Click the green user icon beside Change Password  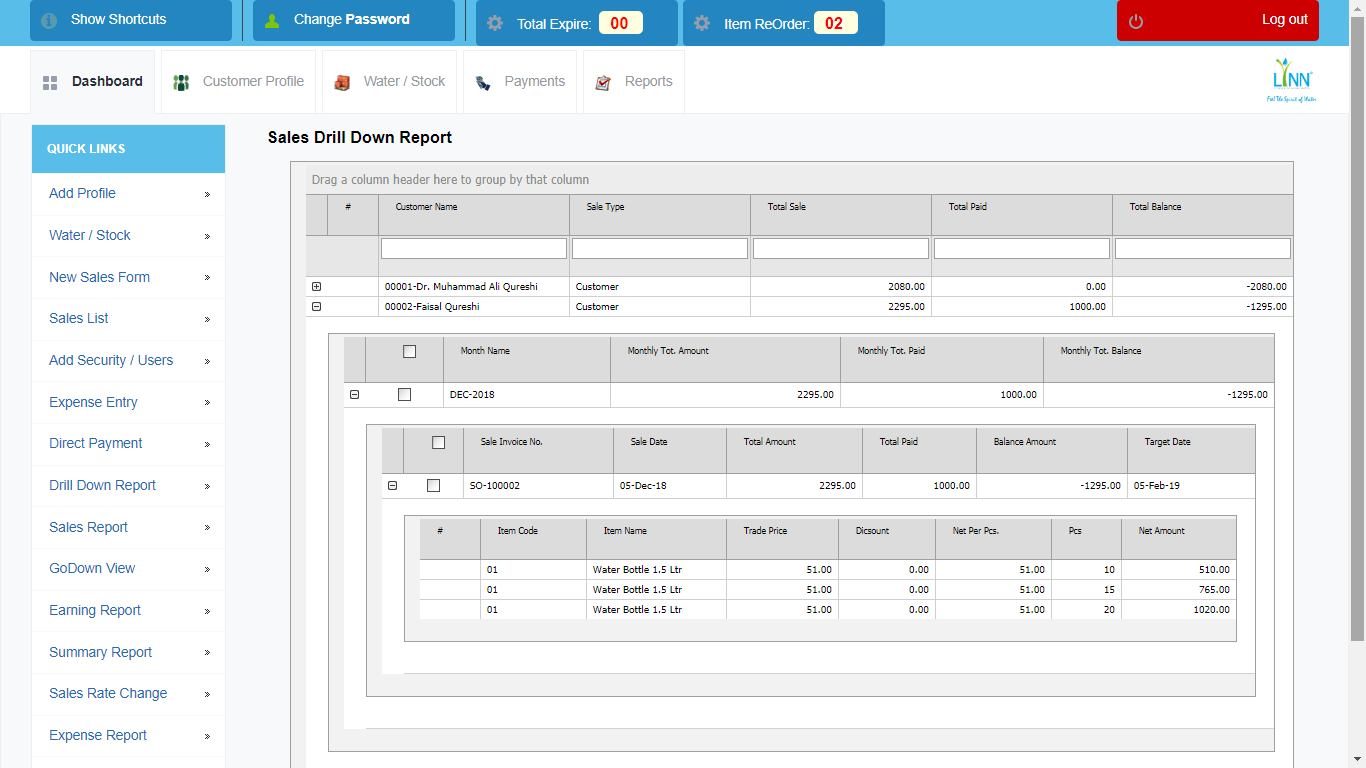272,19
